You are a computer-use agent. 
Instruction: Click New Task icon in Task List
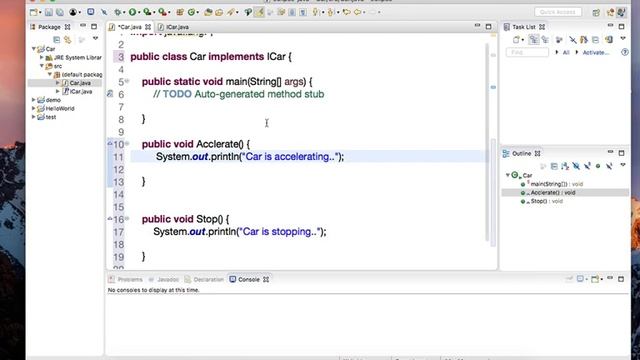[516, 40]
